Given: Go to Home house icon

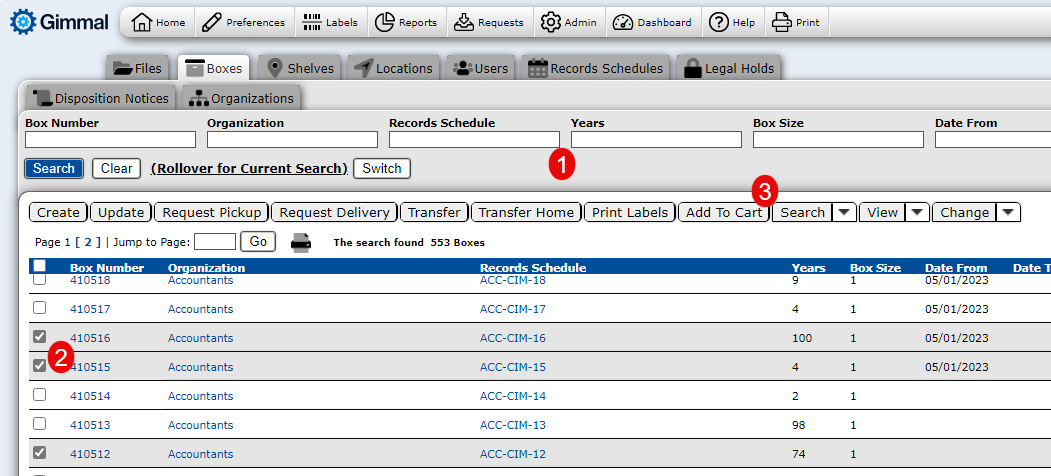Looking at the screenshot, I should tap(143, 22).
